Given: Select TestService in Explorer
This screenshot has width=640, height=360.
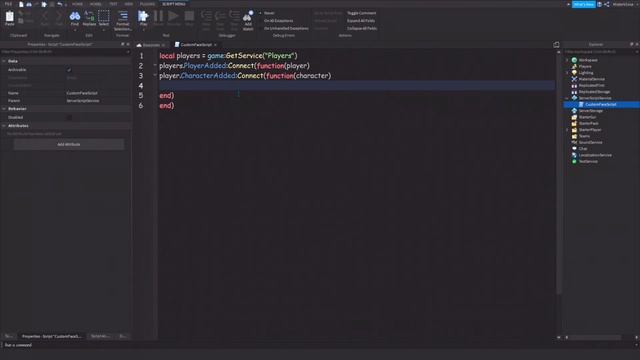Looking at the screenshot, I should pos(588,162).
